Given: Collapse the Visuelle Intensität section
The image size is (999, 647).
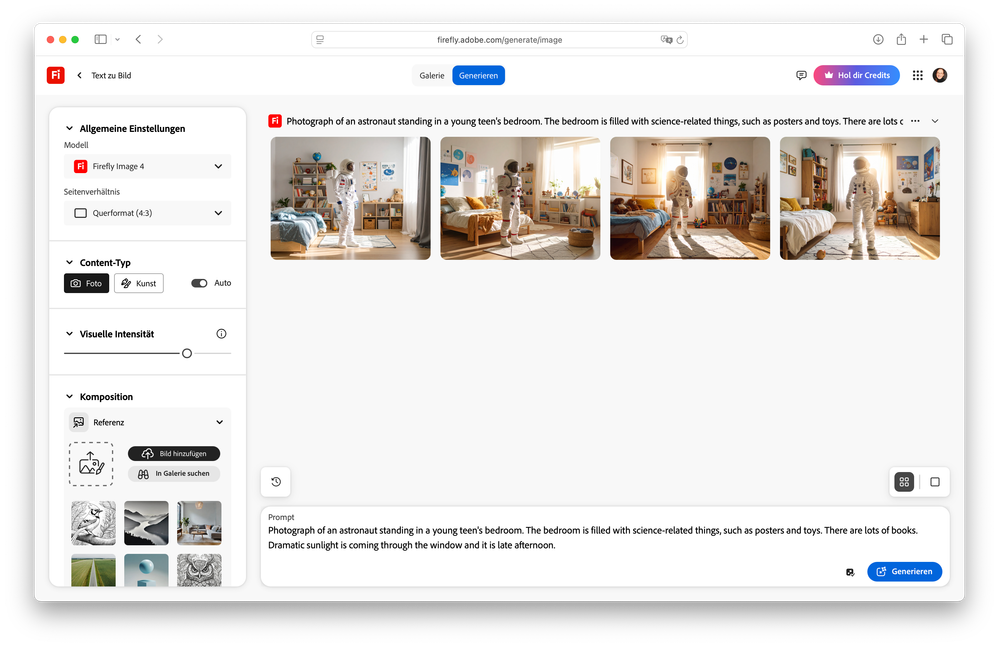Looking at the screenshot, I should [69, 334].
